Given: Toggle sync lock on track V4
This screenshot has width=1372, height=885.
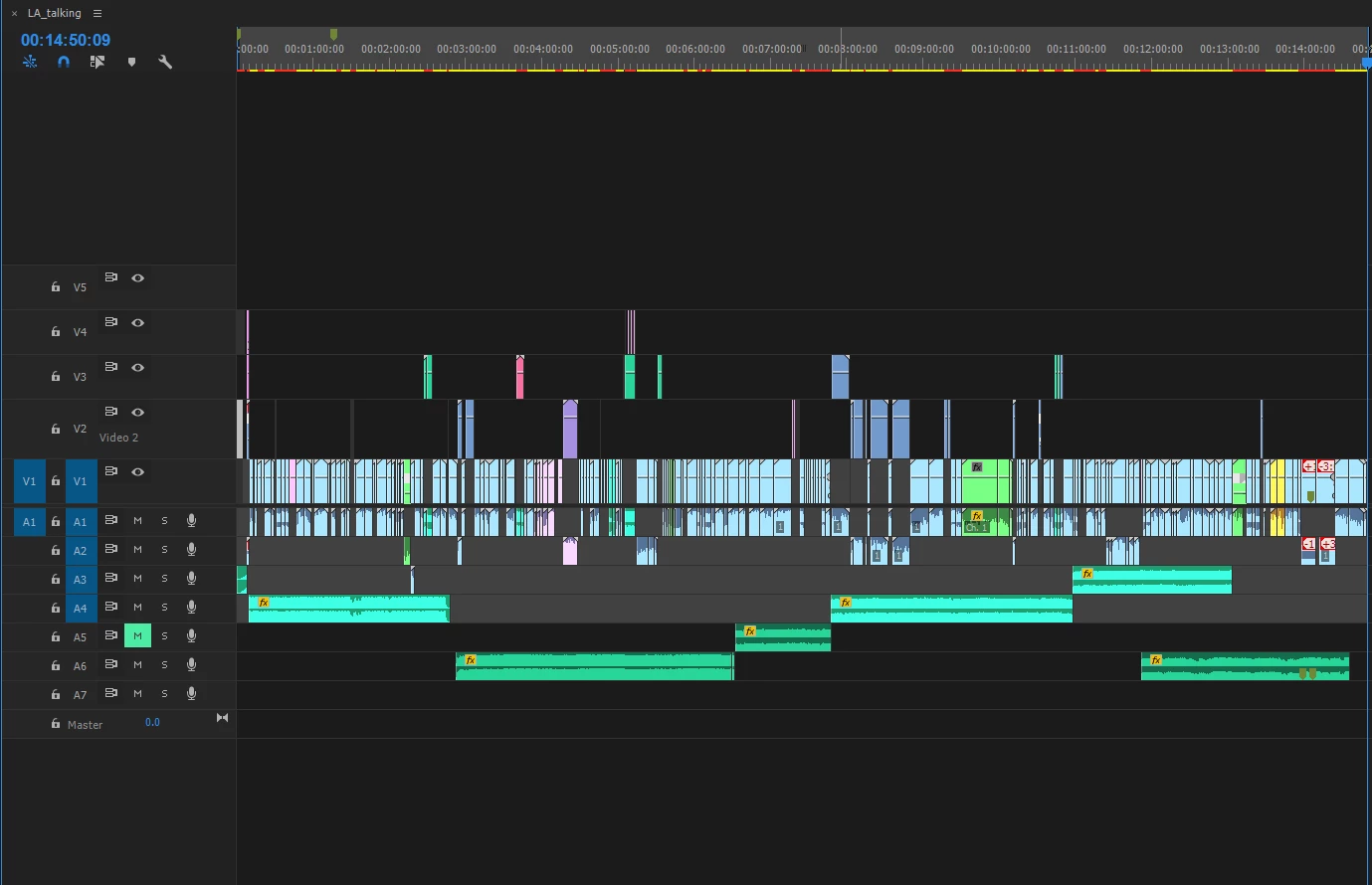Looking at the screenshot, I should [111, 322].
